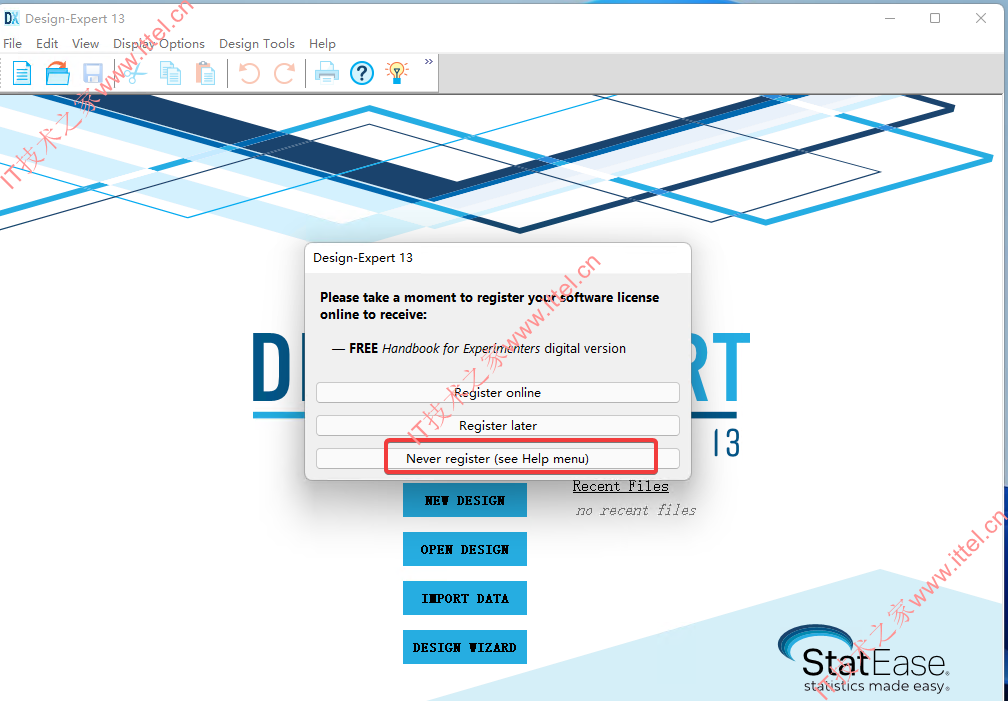The height and width of the screenshot is (701, 1008).
Task: Click the Print icon
Action: [x=327, y=73]
